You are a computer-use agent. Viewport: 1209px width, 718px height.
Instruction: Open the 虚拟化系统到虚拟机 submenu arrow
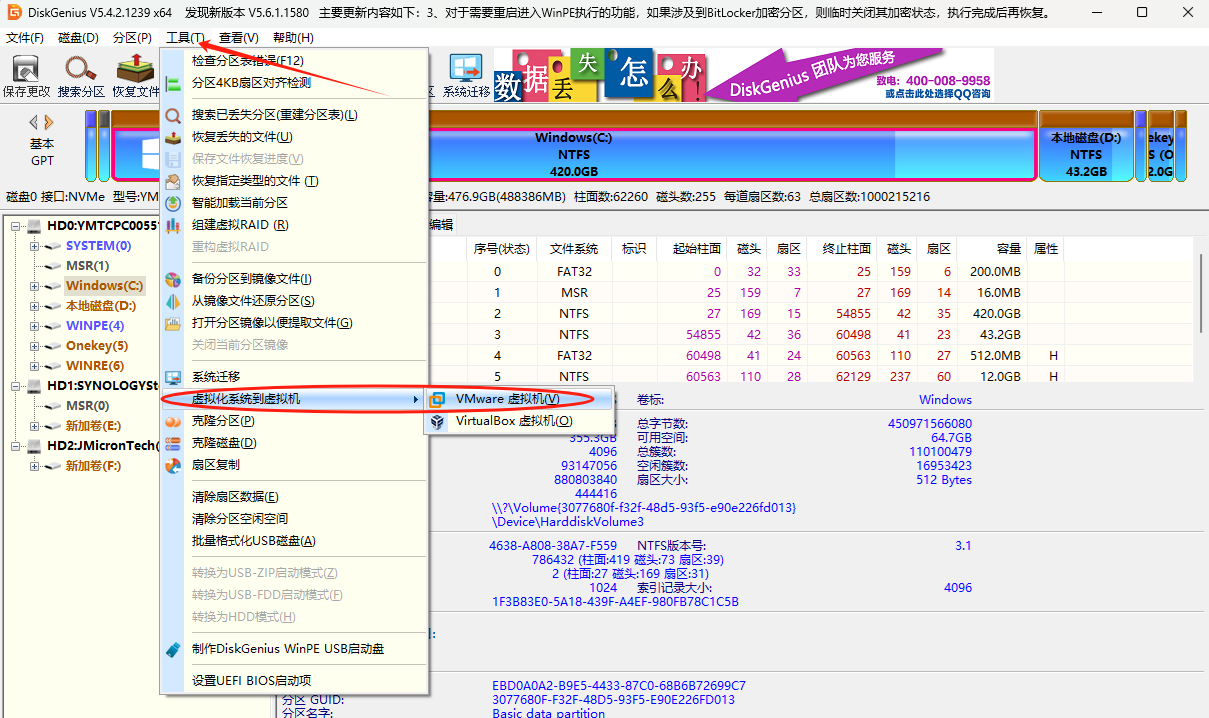tap(415, 399)
